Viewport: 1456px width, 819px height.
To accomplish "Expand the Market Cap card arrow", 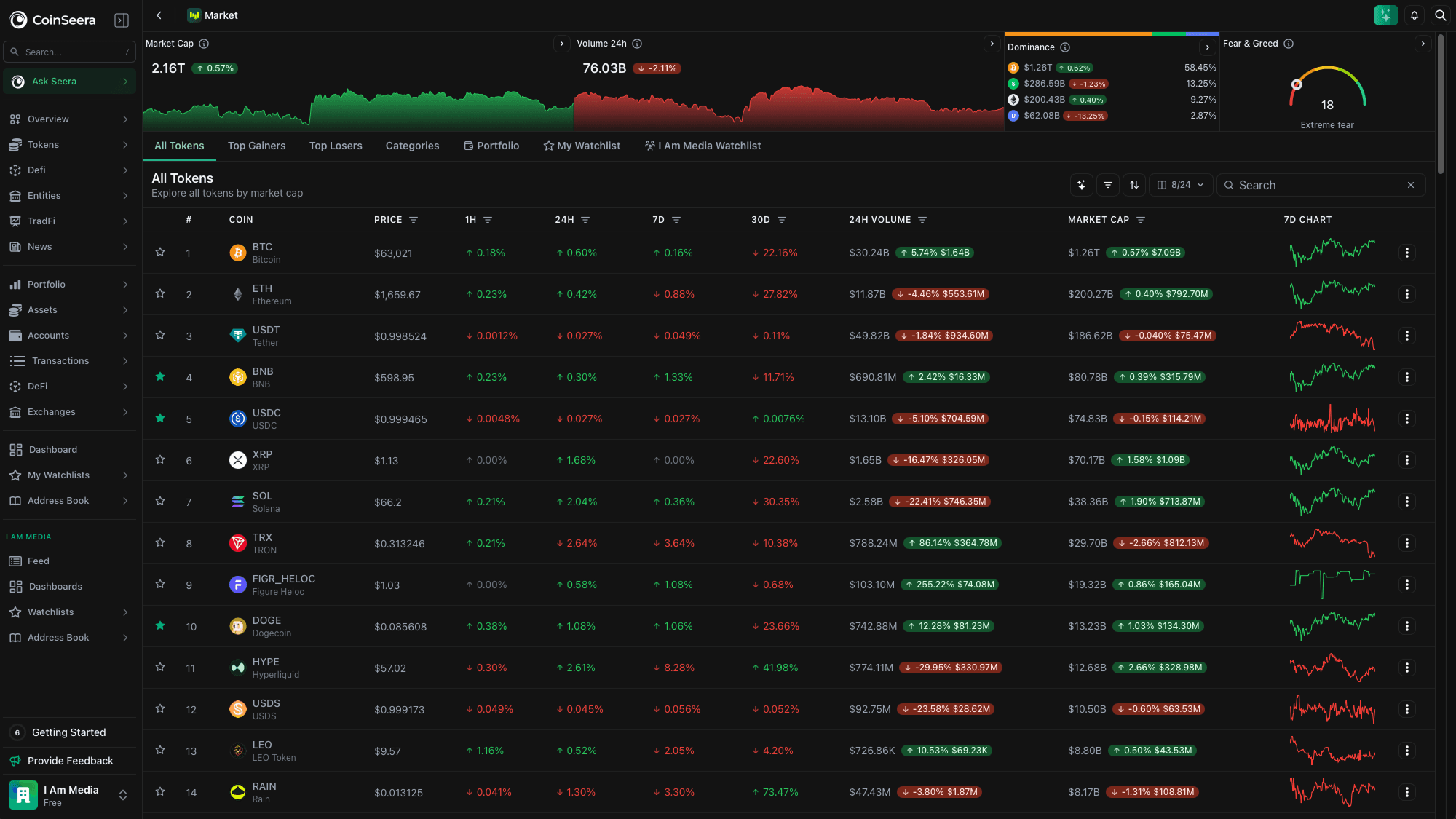I will click(x=561, y=44).
